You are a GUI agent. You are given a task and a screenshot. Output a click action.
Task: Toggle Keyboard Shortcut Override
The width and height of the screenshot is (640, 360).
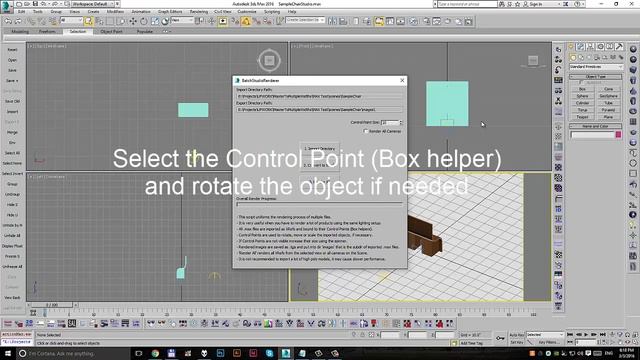[x=222, y=21]
